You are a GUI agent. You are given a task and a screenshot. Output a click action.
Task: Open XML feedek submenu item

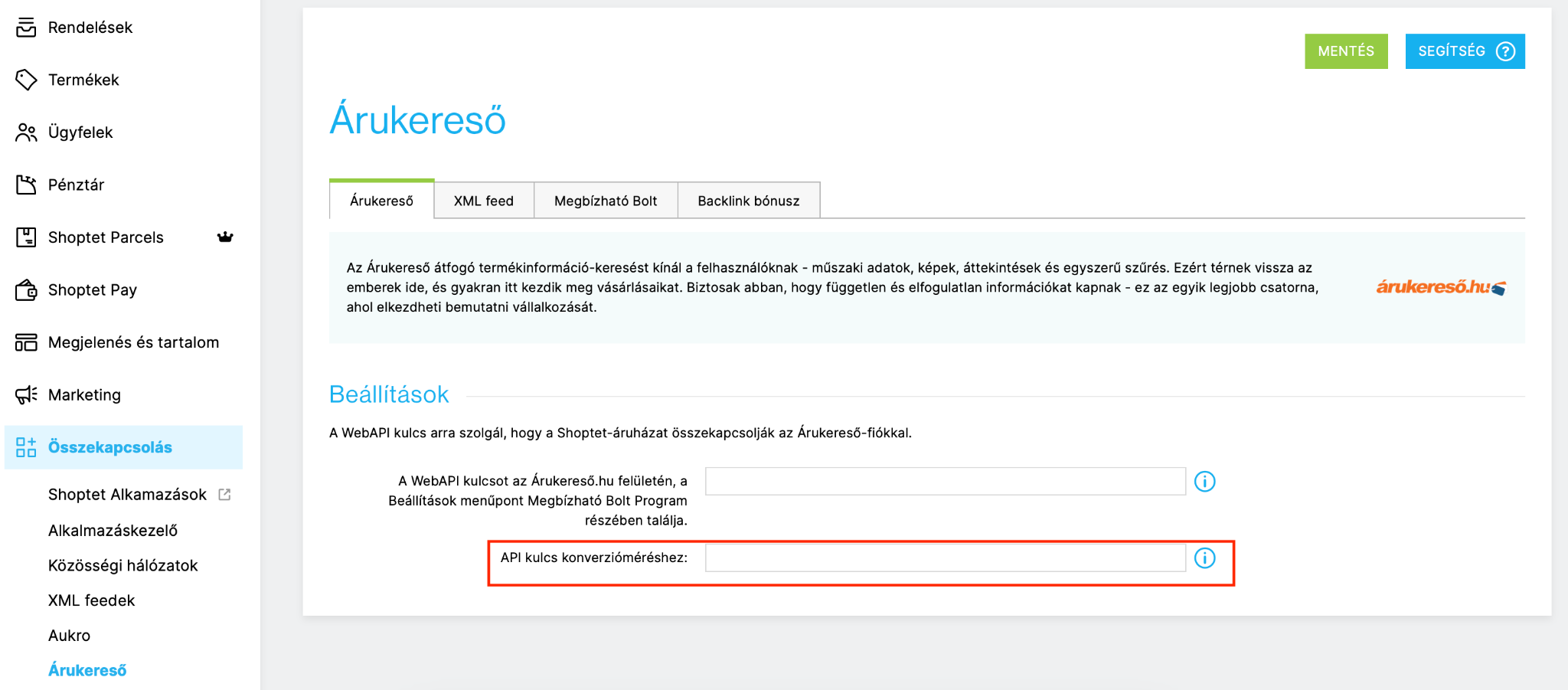click(x=91, y=600)
